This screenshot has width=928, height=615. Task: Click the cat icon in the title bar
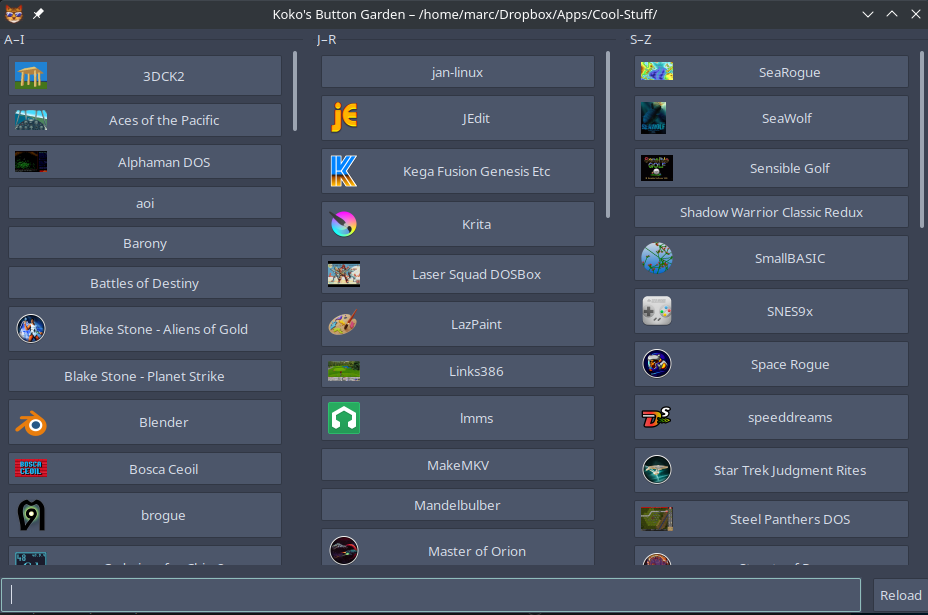[x=12, y=14]
